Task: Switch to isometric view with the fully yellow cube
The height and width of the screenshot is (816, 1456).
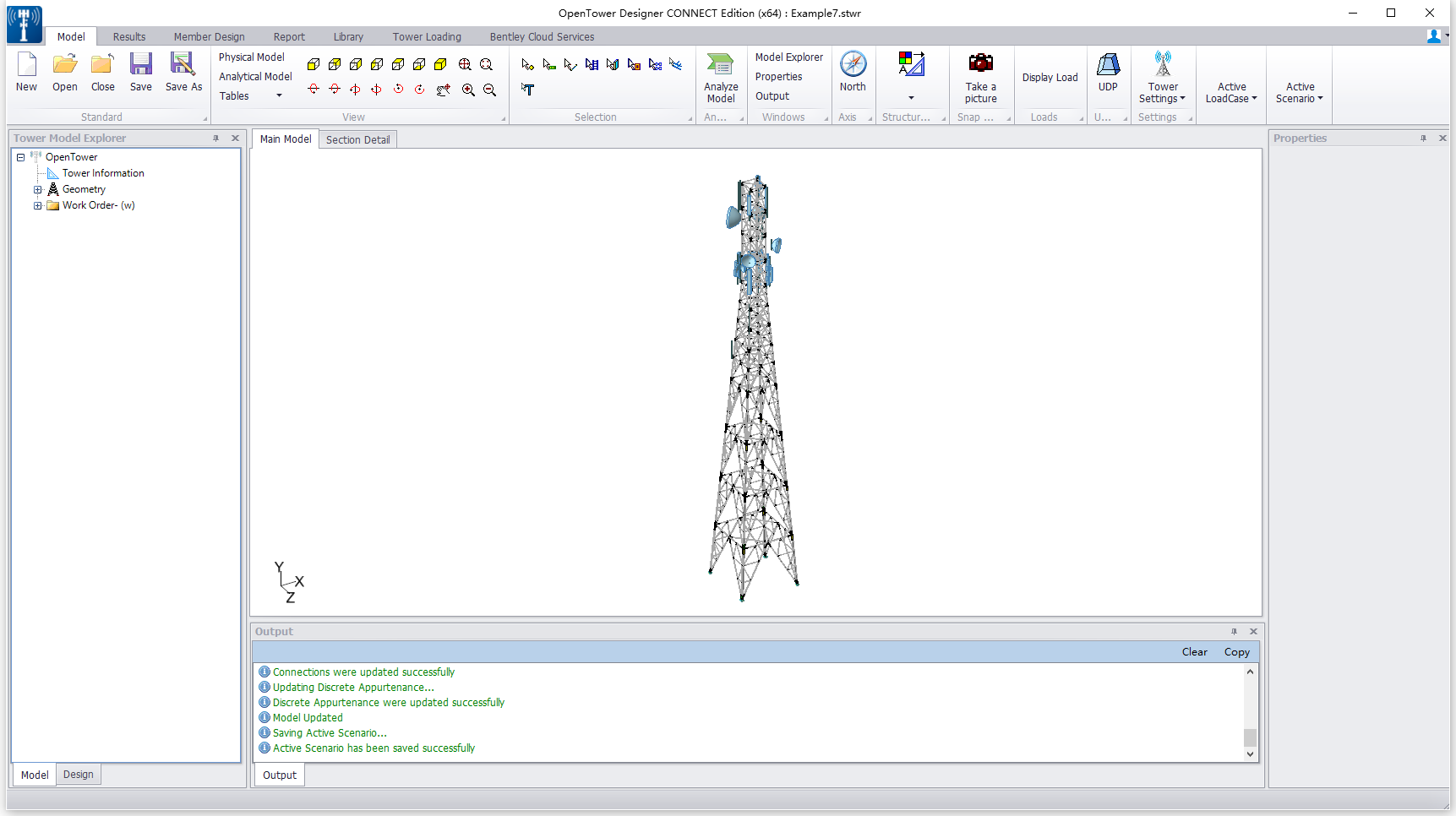Action: (x=440, y=64)
